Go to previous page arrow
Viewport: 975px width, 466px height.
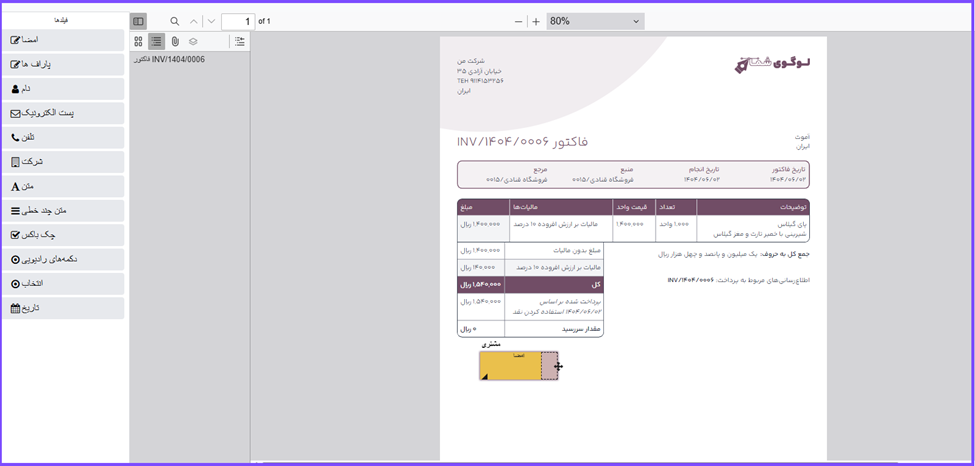(x=194, y=21)
